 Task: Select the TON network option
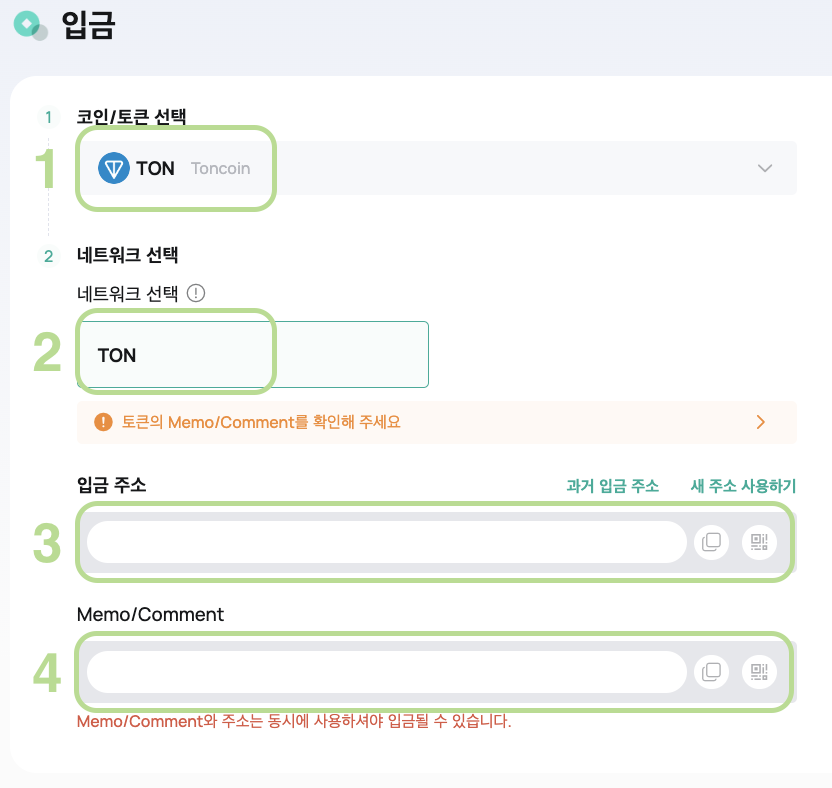point(253,354)
